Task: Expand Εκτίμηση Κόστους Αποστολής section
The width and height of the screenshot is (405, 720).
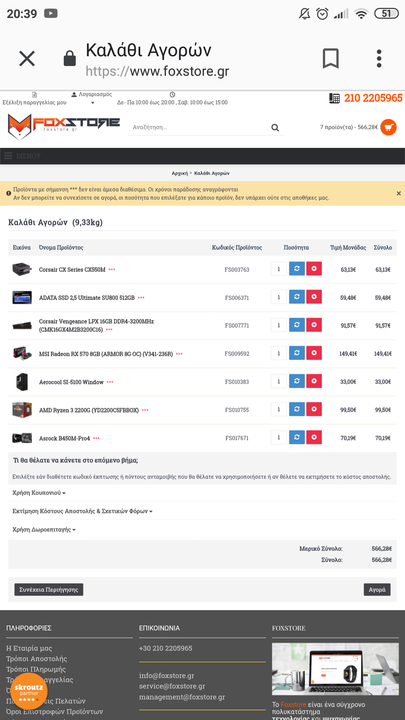Action: coord(82,511)
